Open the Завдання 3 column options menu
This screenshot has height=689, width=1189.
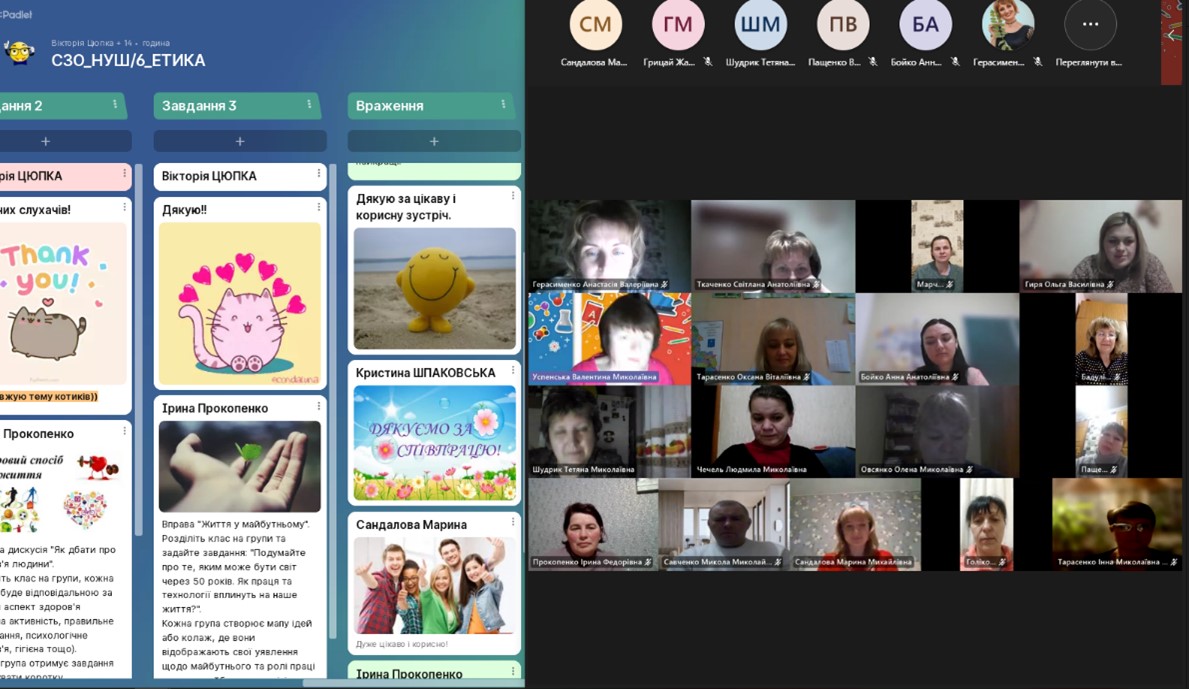pos(309,105)
